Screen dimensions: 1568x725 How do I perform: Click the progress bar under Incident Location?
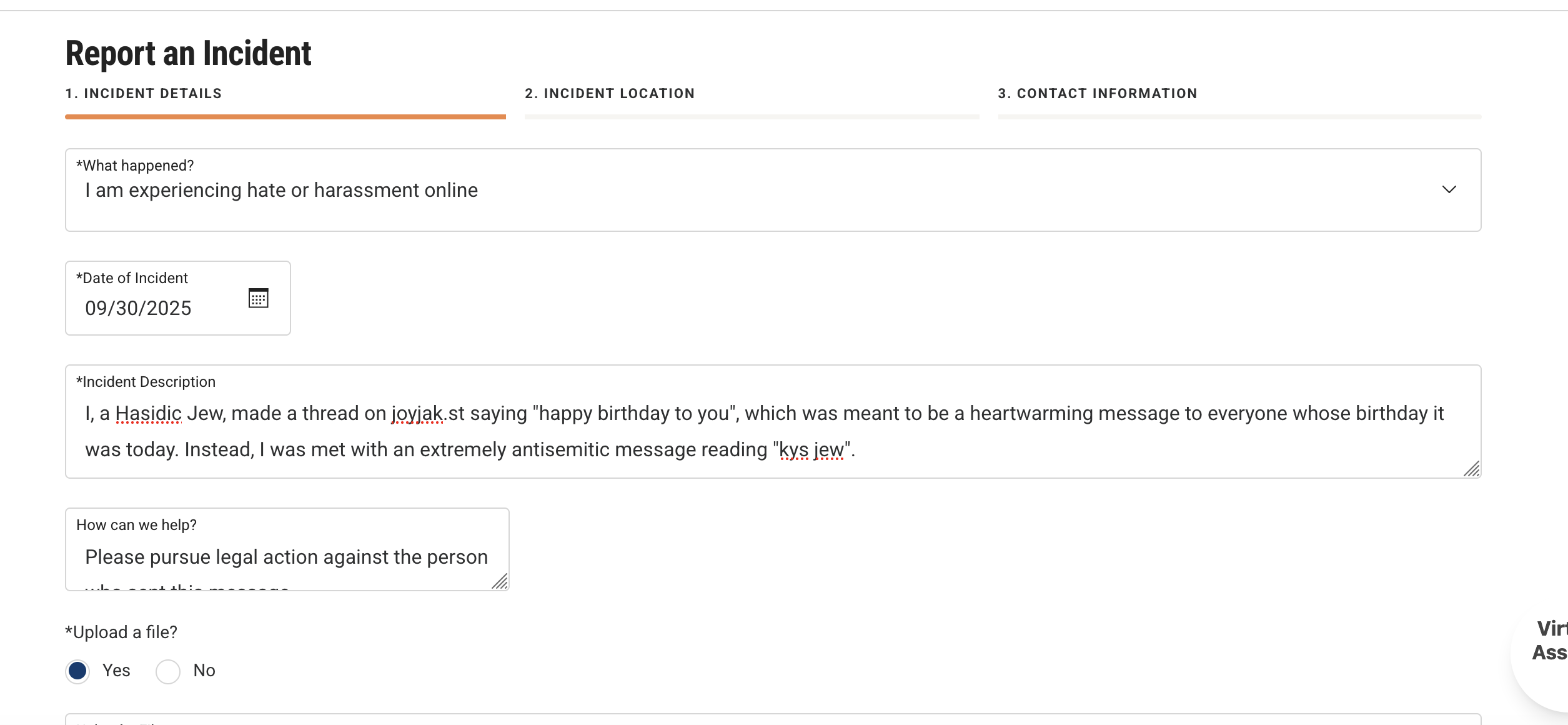(752, 117)
